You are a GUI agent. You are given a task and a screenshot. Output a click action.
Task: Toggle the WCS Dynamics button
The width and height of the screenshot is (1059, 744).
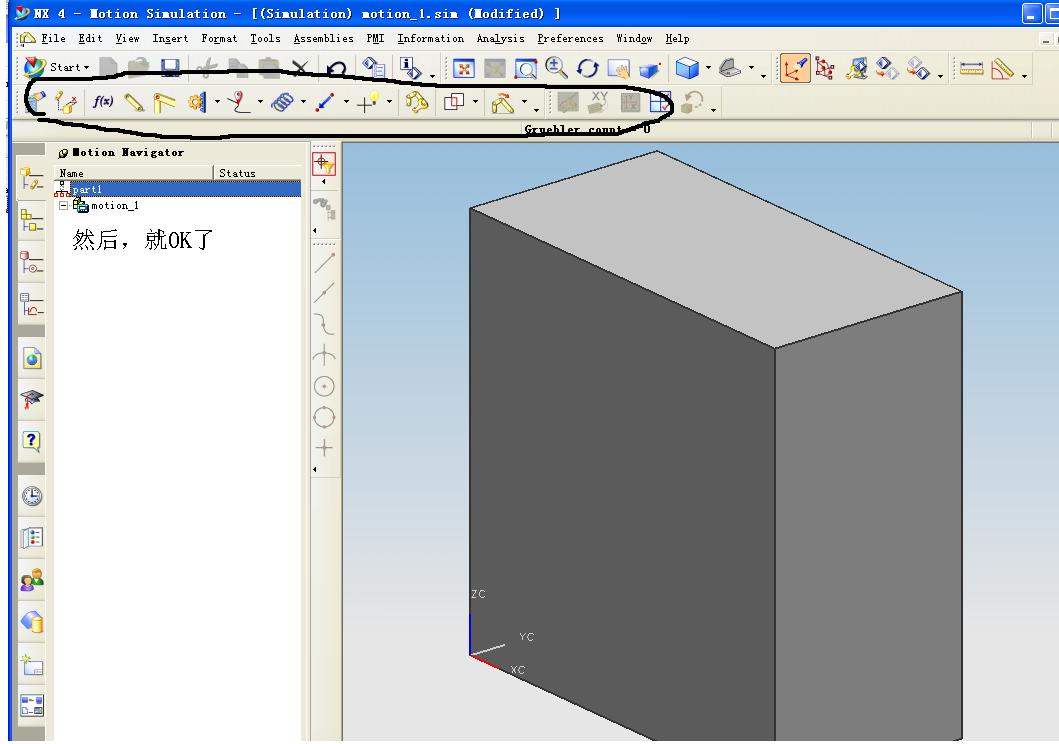[795, 68]
